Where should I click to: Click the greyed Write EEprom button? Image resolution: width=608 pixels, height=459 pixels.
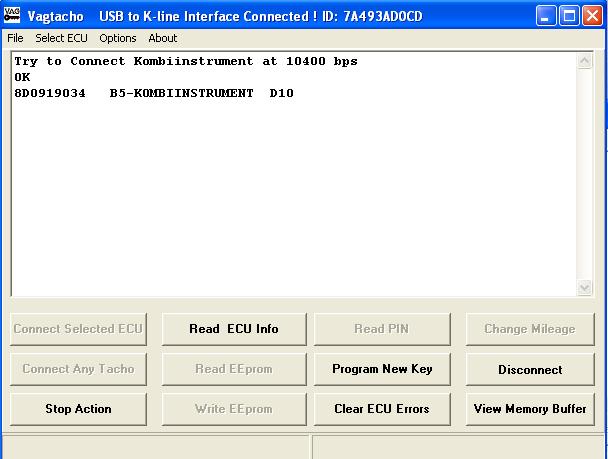pos(234,409)
